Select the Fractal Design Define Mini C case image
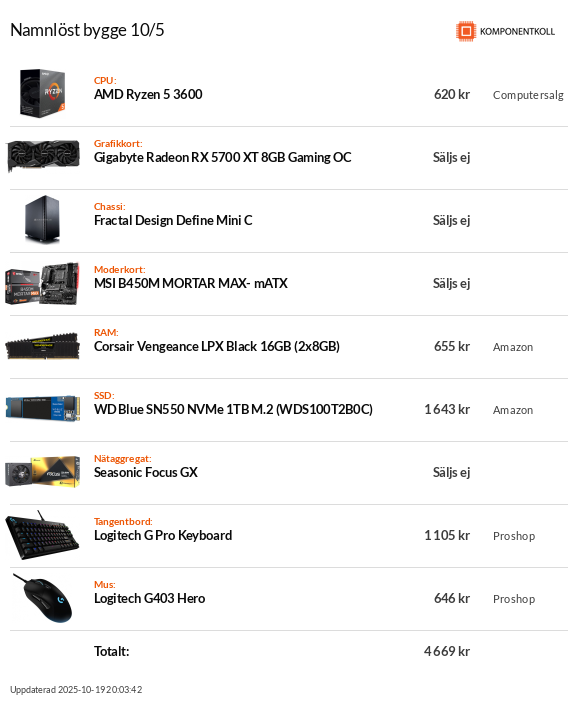Screen dimensions: 577x703 pos(42,219)
